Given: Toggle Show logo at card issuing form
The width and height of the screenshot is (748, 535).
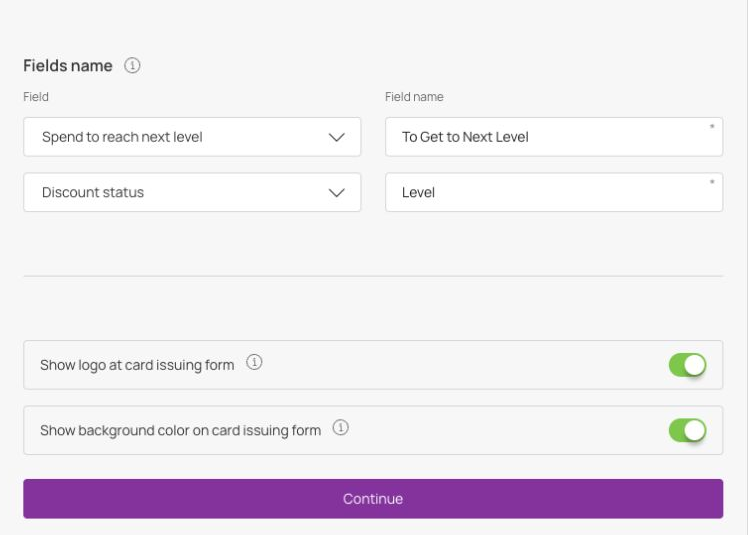Looking at the screenshot, I should [x=687, y=365].
